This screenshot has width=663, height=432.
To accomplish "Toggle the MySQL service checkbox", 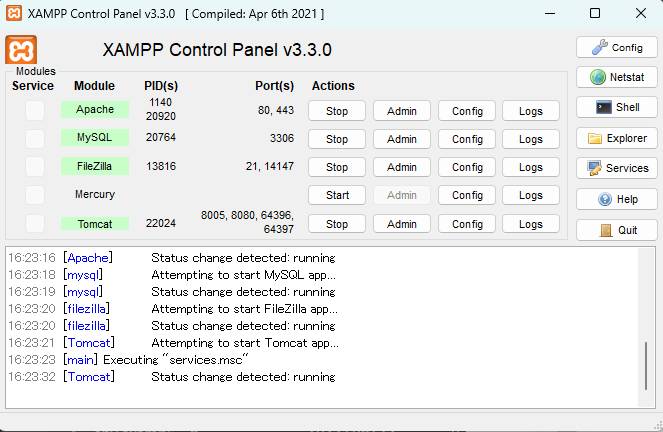I will coord(35,138).
